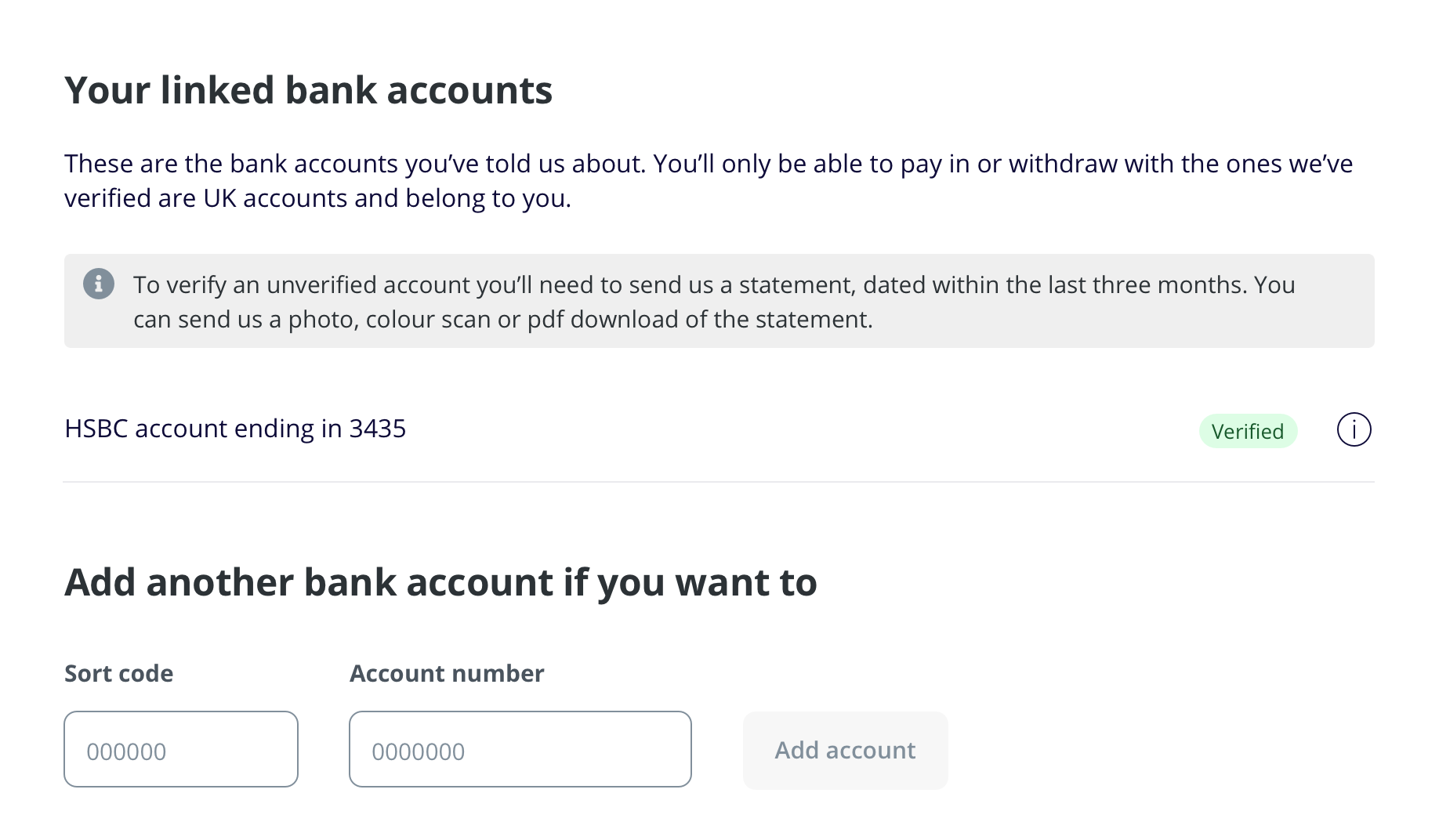Click the Account number label
This screenshot has width=1439, height=840.
pyautogui.click(x=447, y=673)
